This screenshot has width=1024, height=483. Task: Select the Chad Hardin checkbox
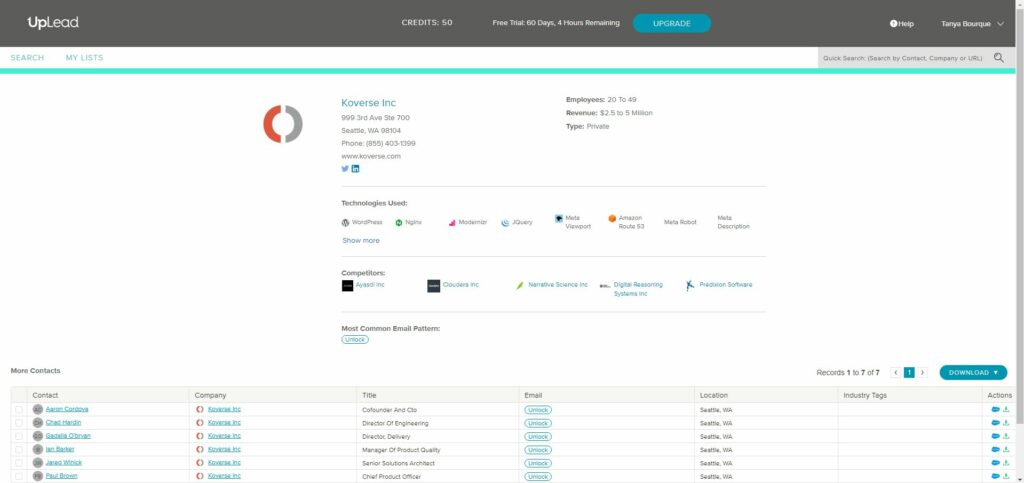point(19,423)
